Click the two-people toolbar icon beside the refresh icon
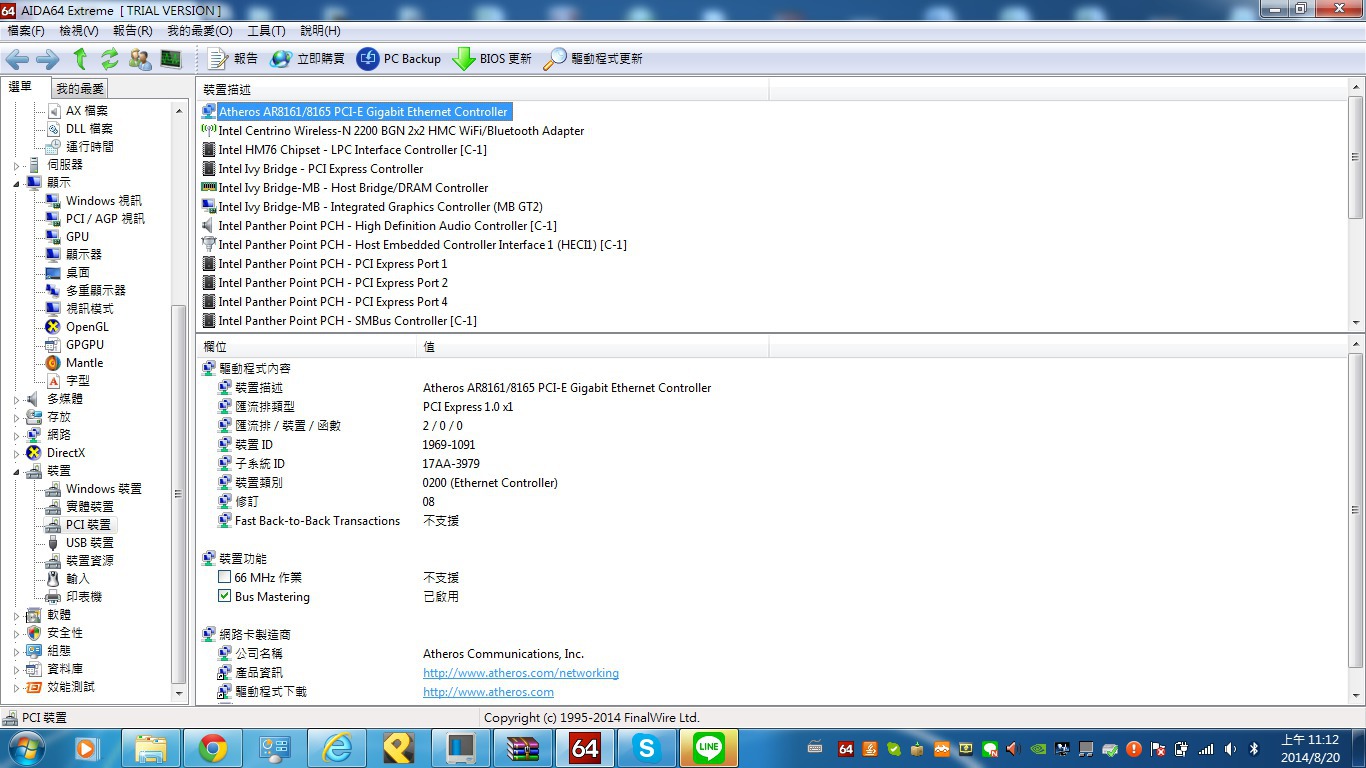Image resolution: width=1366 pixels, height=768 pixels. 140,59
